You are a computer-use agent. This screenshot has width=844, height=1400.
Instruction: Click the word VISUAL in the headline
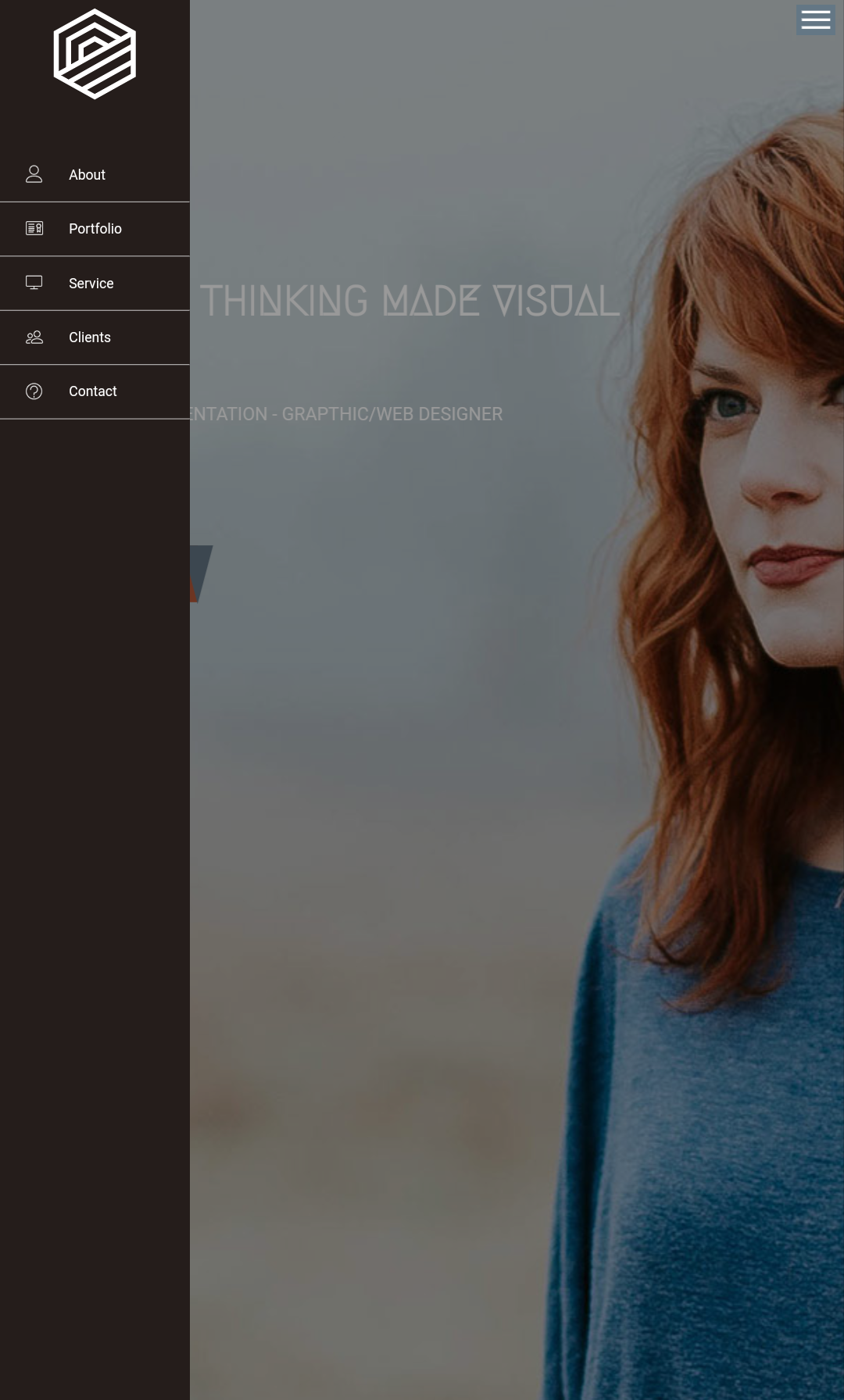(556, 302)
